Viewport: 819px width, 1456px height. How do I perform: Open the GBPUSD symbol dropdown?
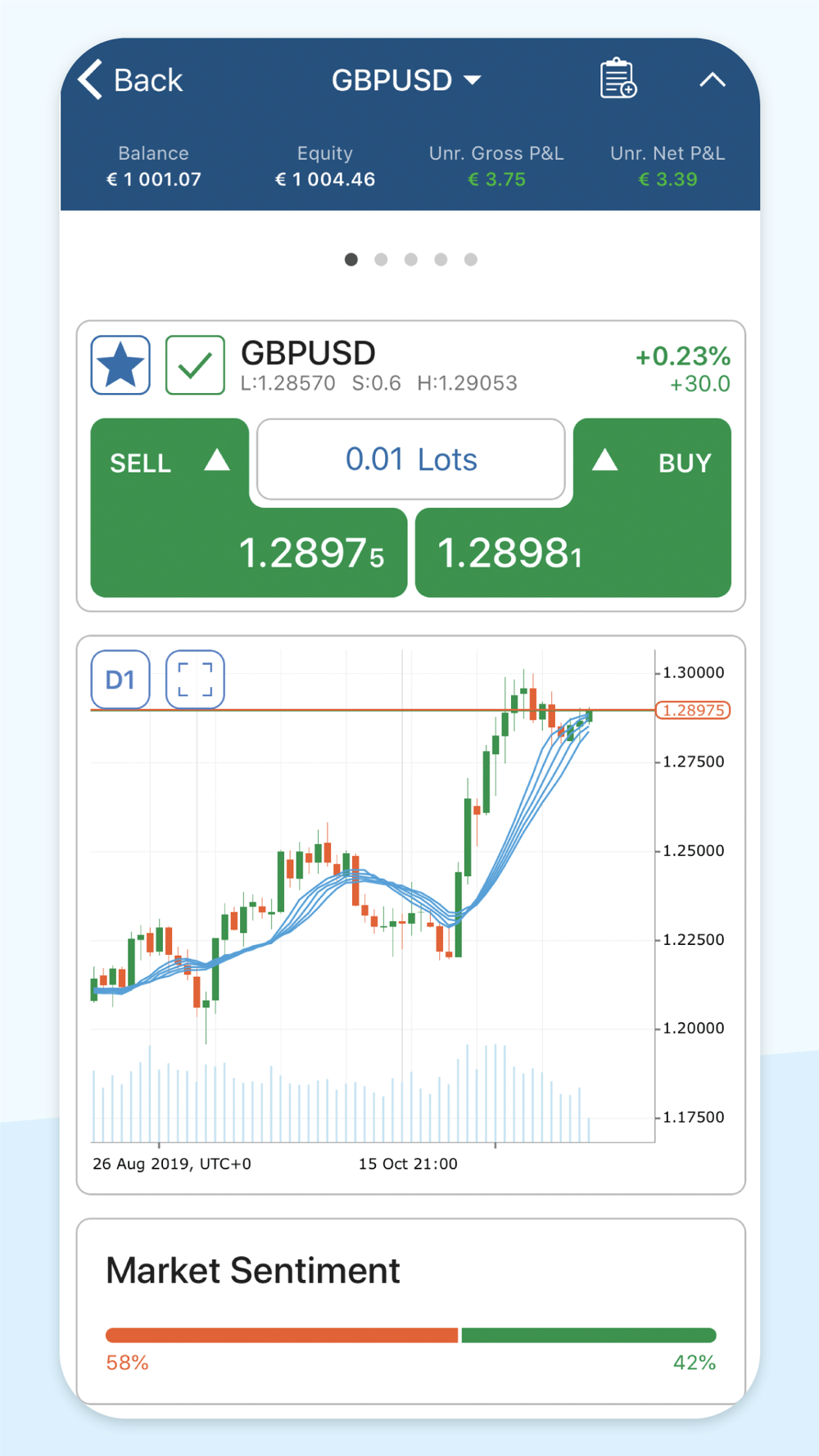tap(406, 80)
